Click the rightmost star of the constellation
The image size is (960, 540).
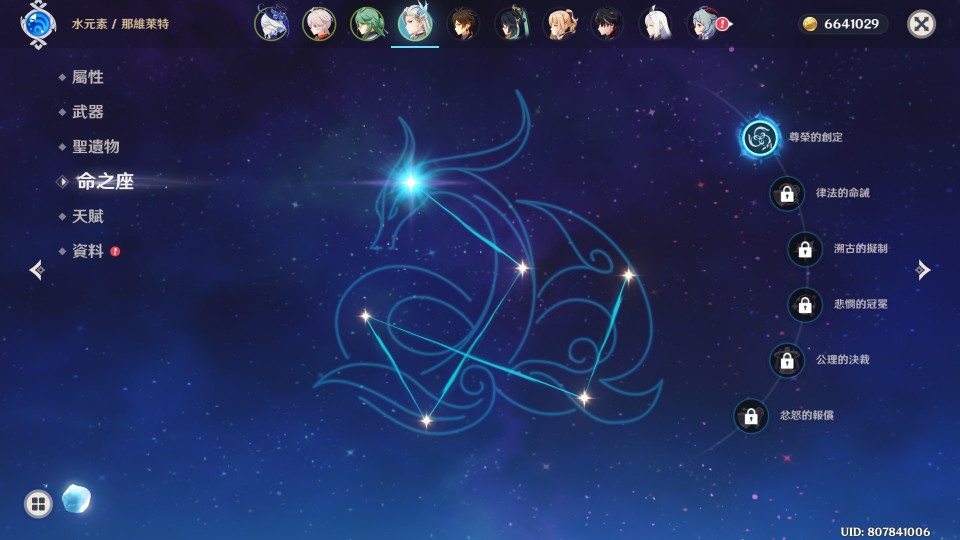click(x=628, y=276)
